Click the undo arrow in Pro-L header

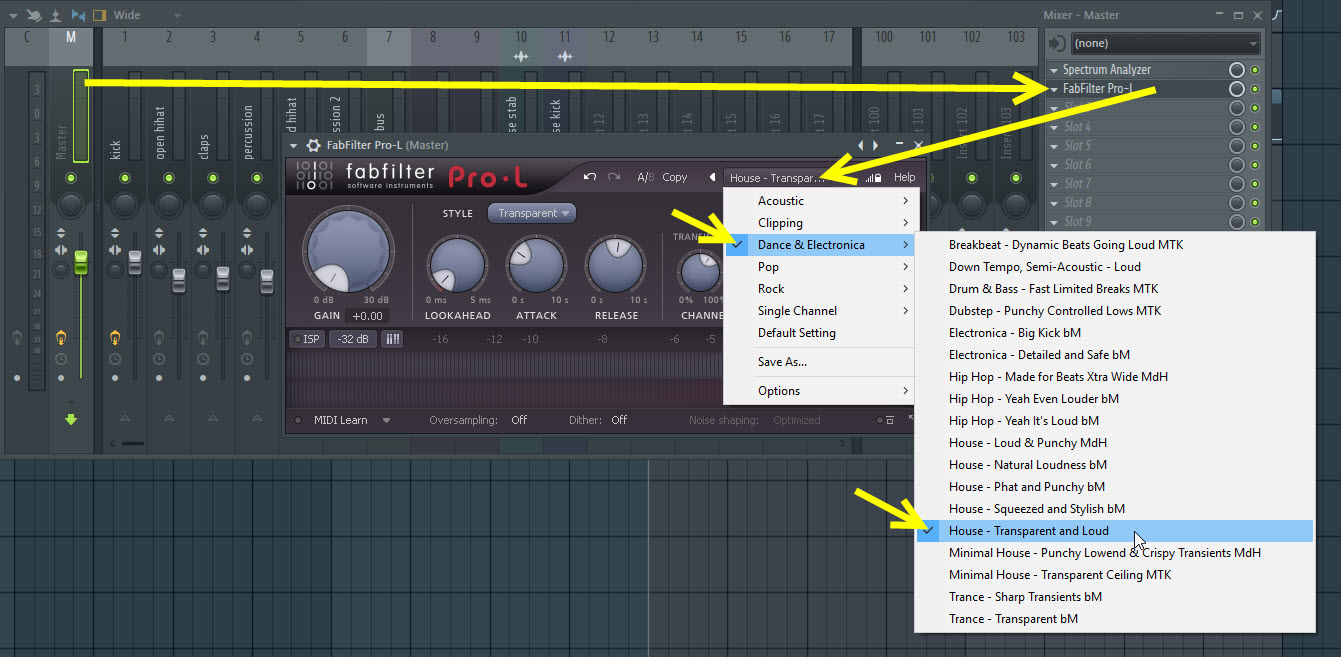point(590,177)
